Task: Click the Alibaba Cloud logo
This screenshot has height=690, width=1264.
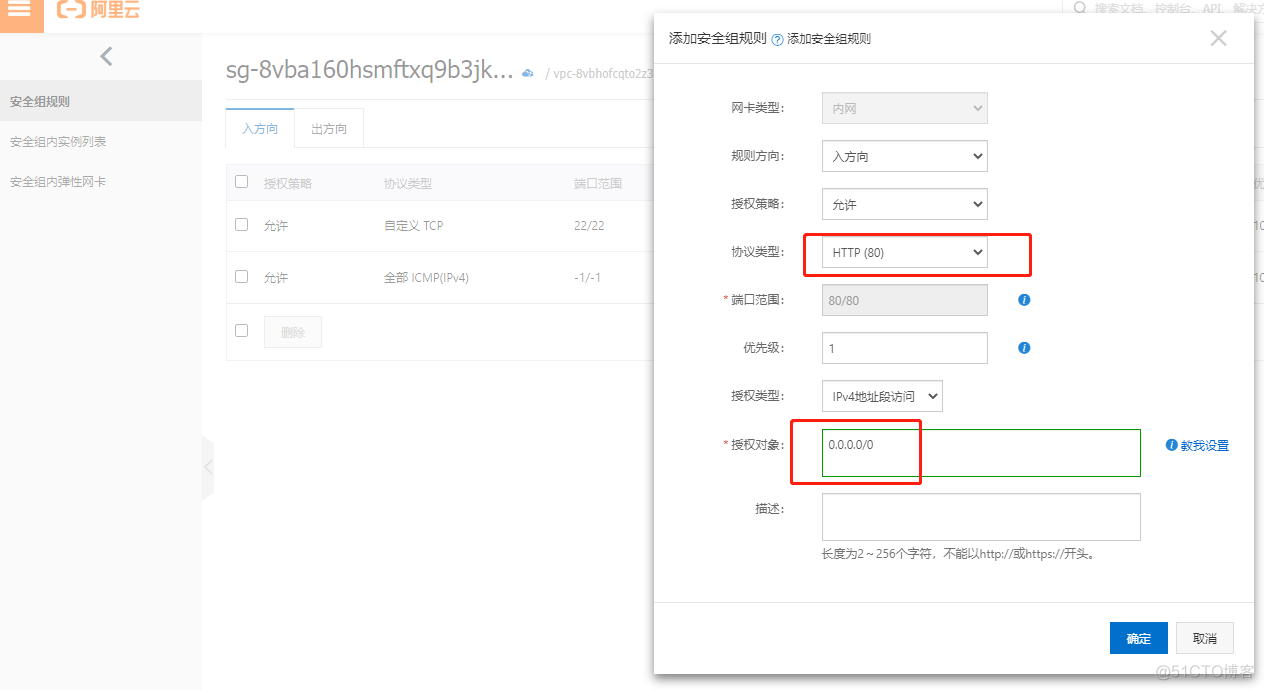Action: (98, 10)
